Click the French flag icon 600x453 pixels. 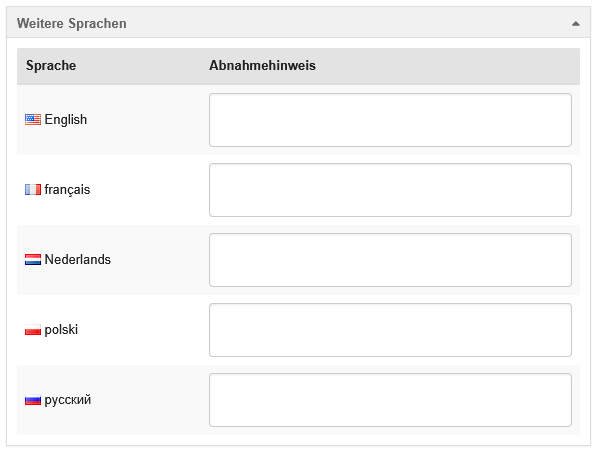click(x=33, y=190)
